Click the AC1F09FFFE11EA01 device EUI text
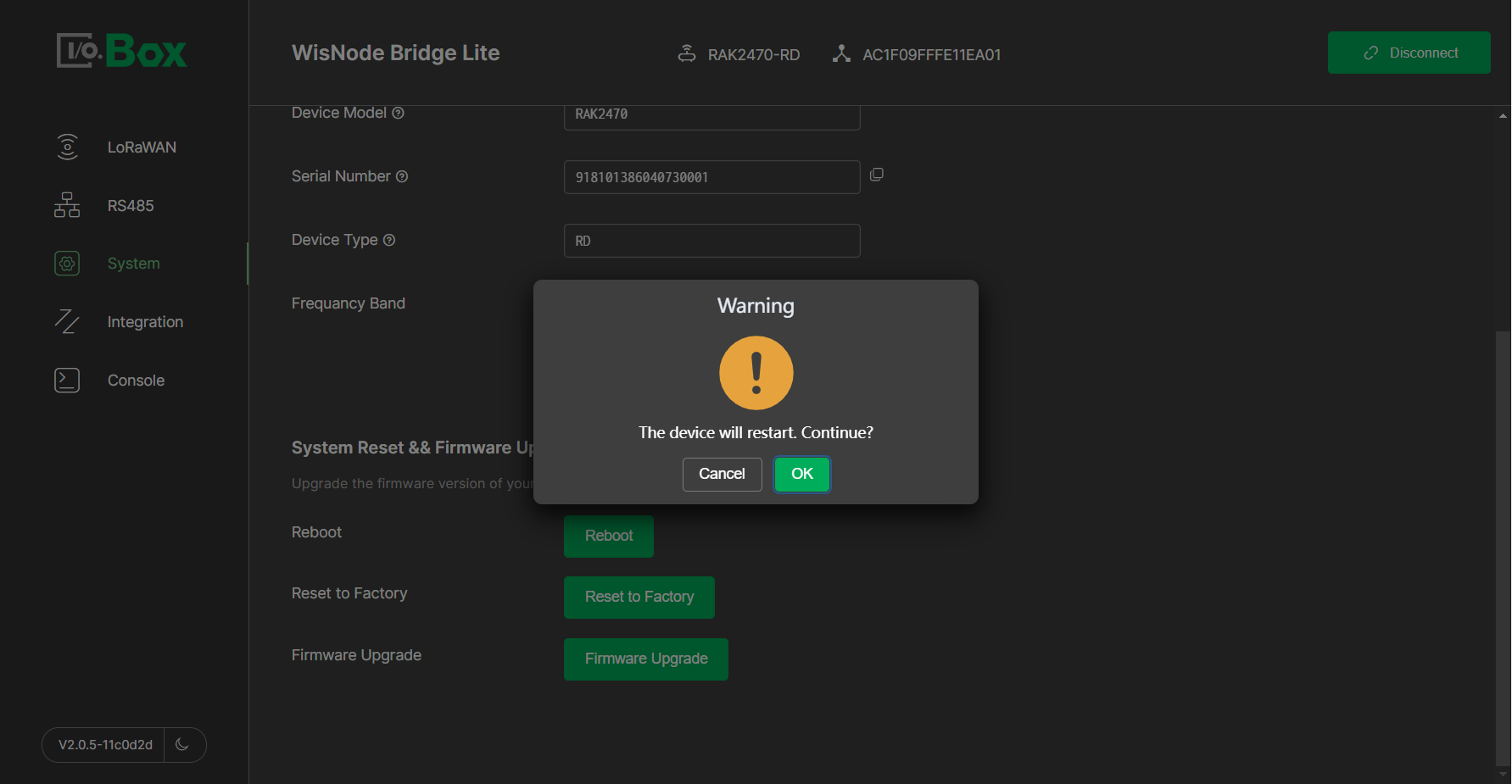 [932, 54]
